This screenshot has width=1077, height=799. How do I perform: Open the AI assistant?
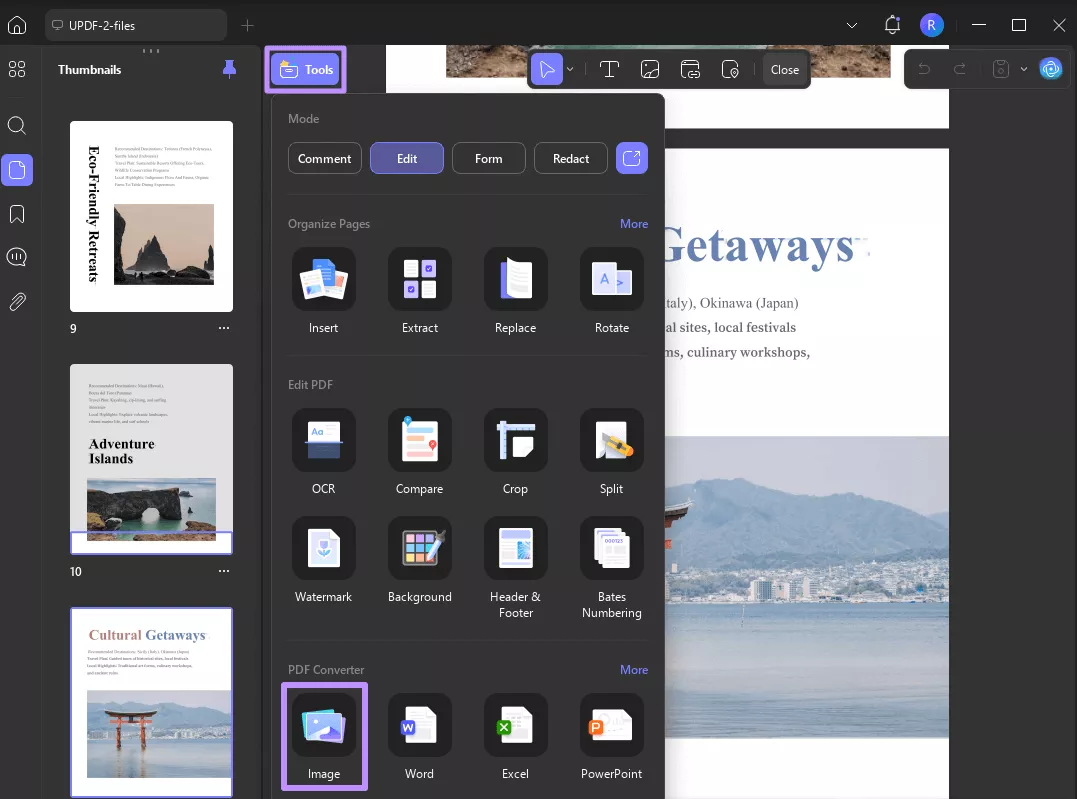pos(1051,68)
